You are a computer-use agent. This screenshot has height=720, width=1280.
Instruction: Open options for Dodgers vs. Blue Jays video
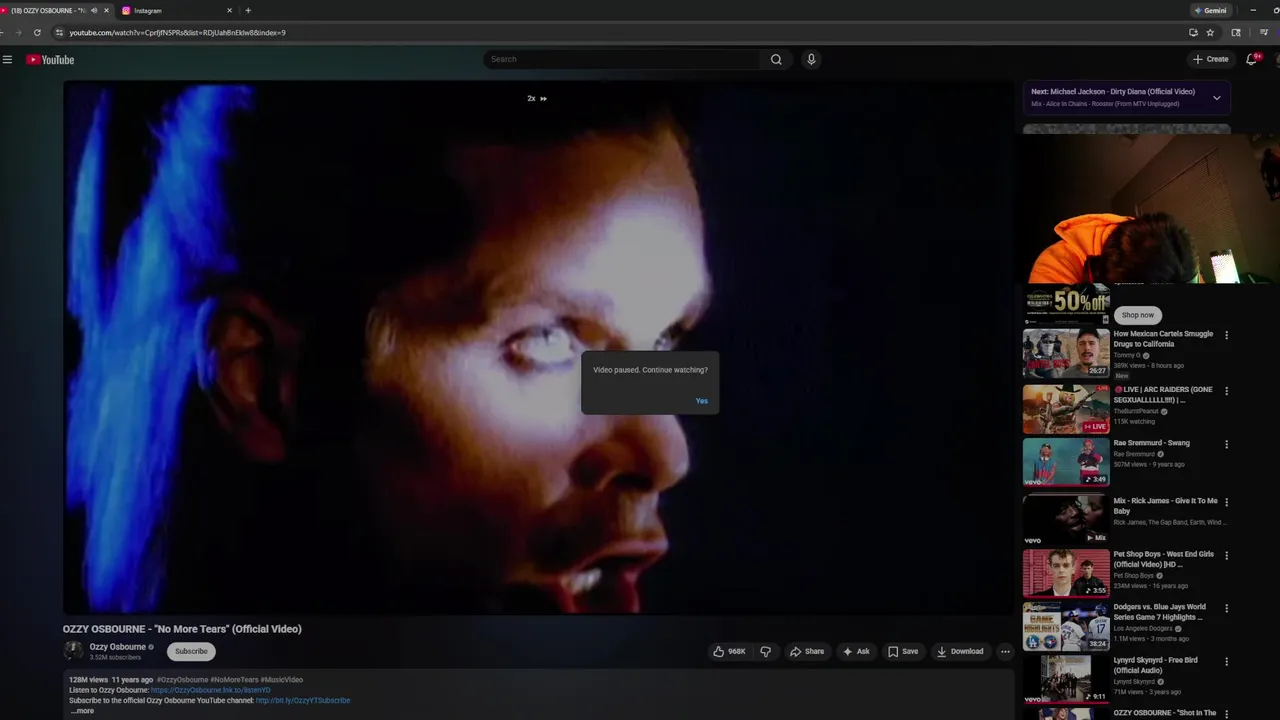tap(1226, 608)
